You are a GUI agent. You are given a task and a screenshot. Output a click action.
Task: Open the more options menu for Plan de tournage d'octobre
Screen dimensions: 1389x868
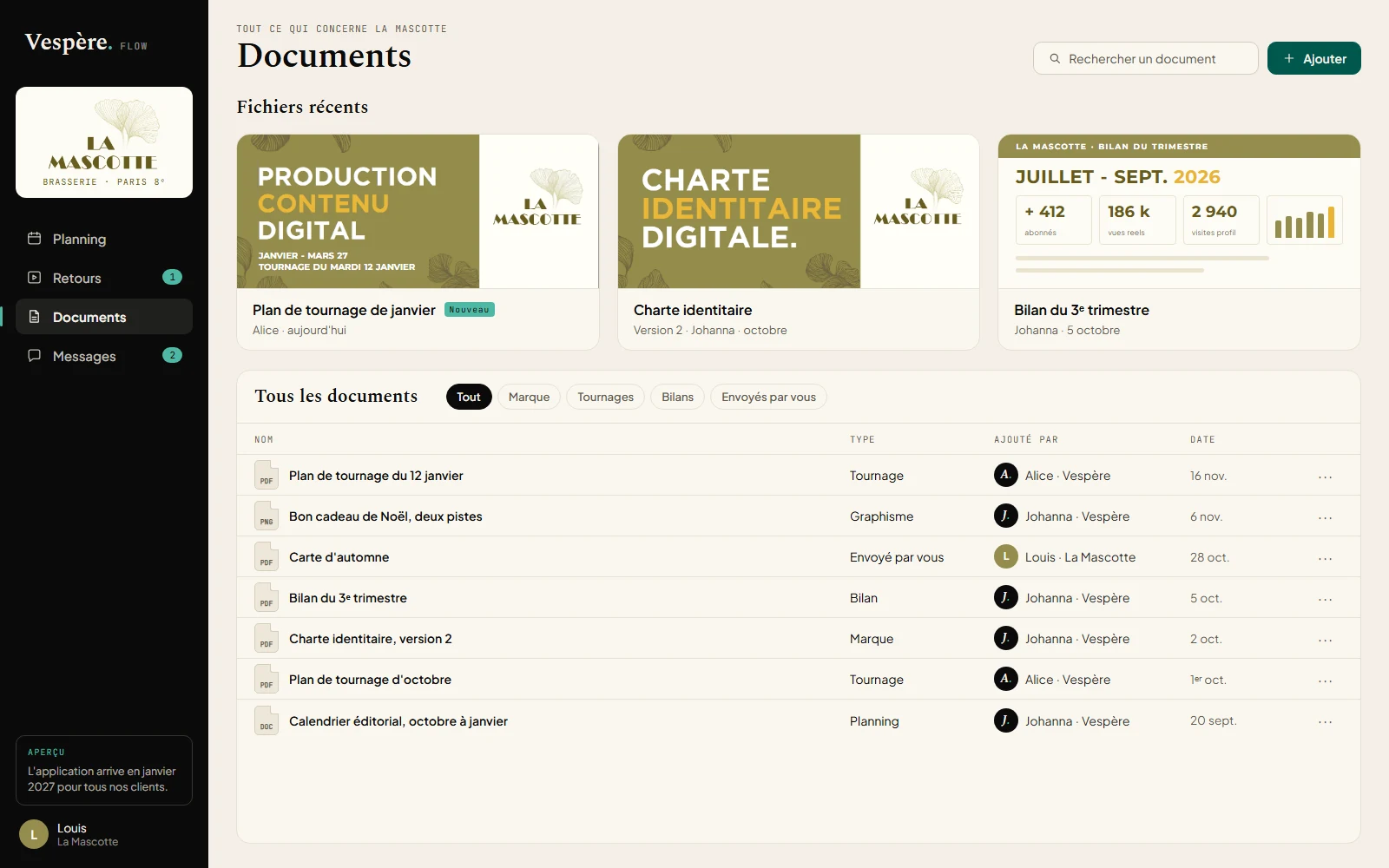click(x=1325, y=681)
